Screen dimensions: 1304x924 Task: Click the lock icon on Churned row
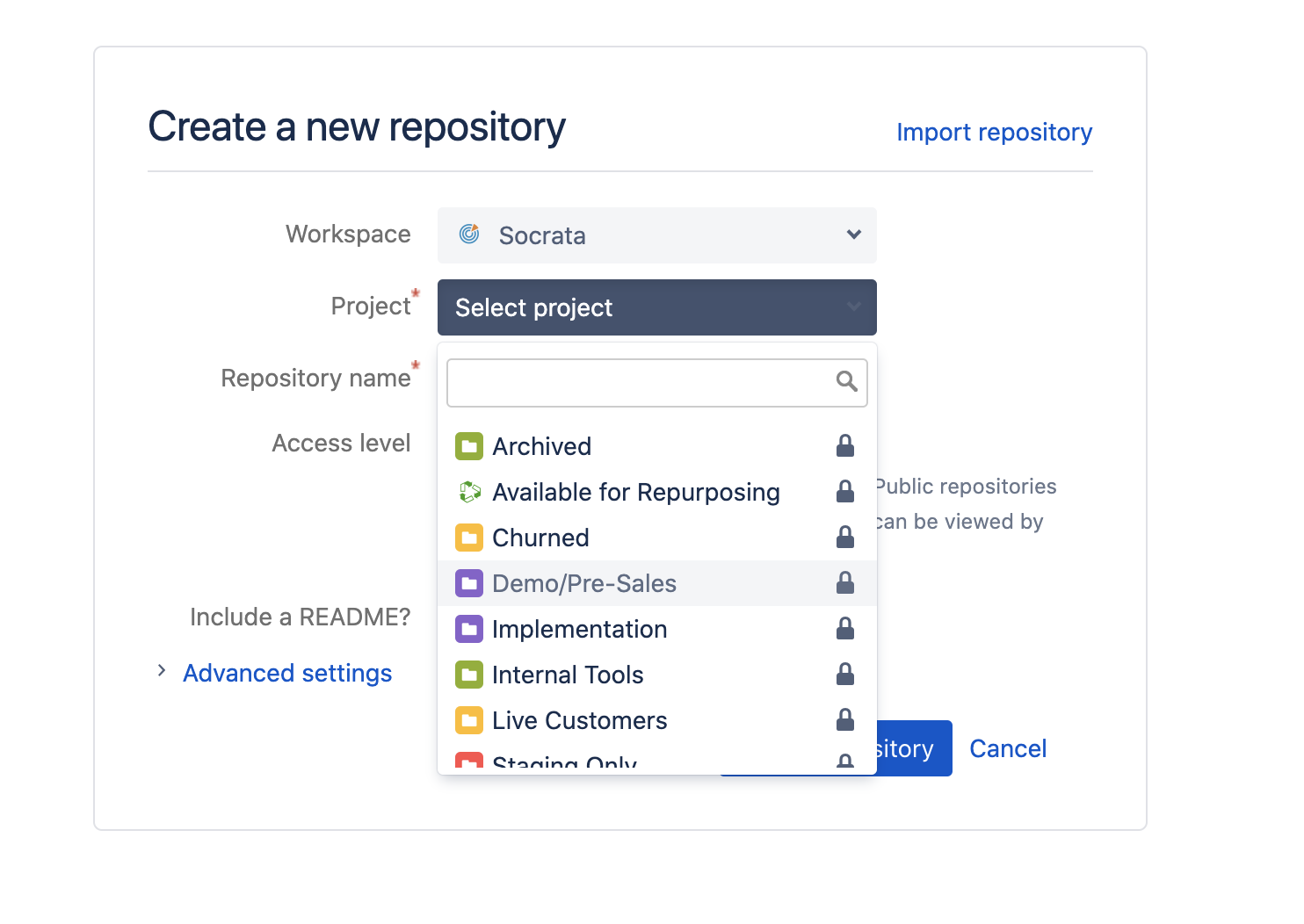pyautogui.click(x=845, y=537)
